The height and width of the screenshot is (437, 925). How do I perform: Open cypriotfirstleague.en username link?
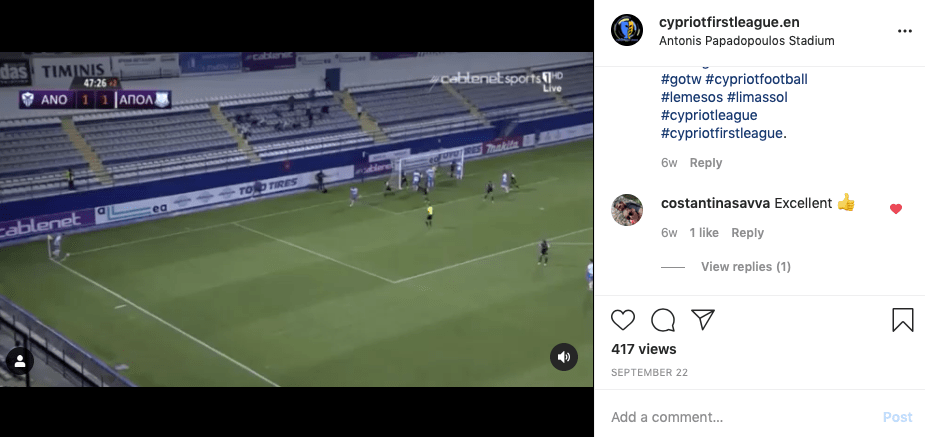pos(729,22)
